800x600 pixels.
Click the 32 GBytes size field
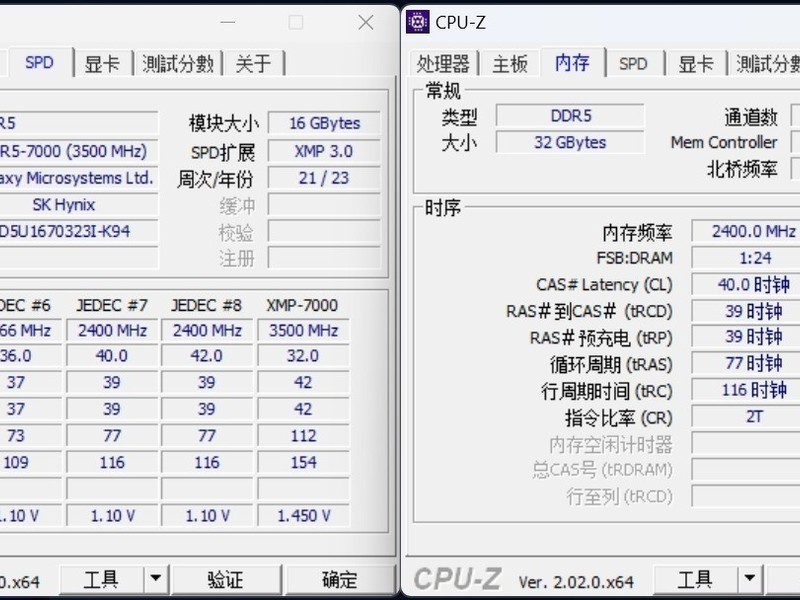[x=570, y=142]
